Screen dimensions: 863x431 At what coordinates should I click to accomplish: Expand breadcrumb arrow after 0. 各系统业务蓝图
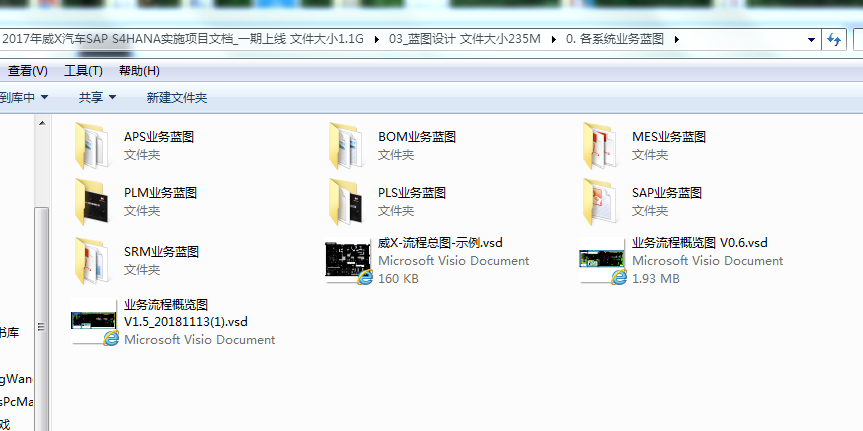[677, 39]
